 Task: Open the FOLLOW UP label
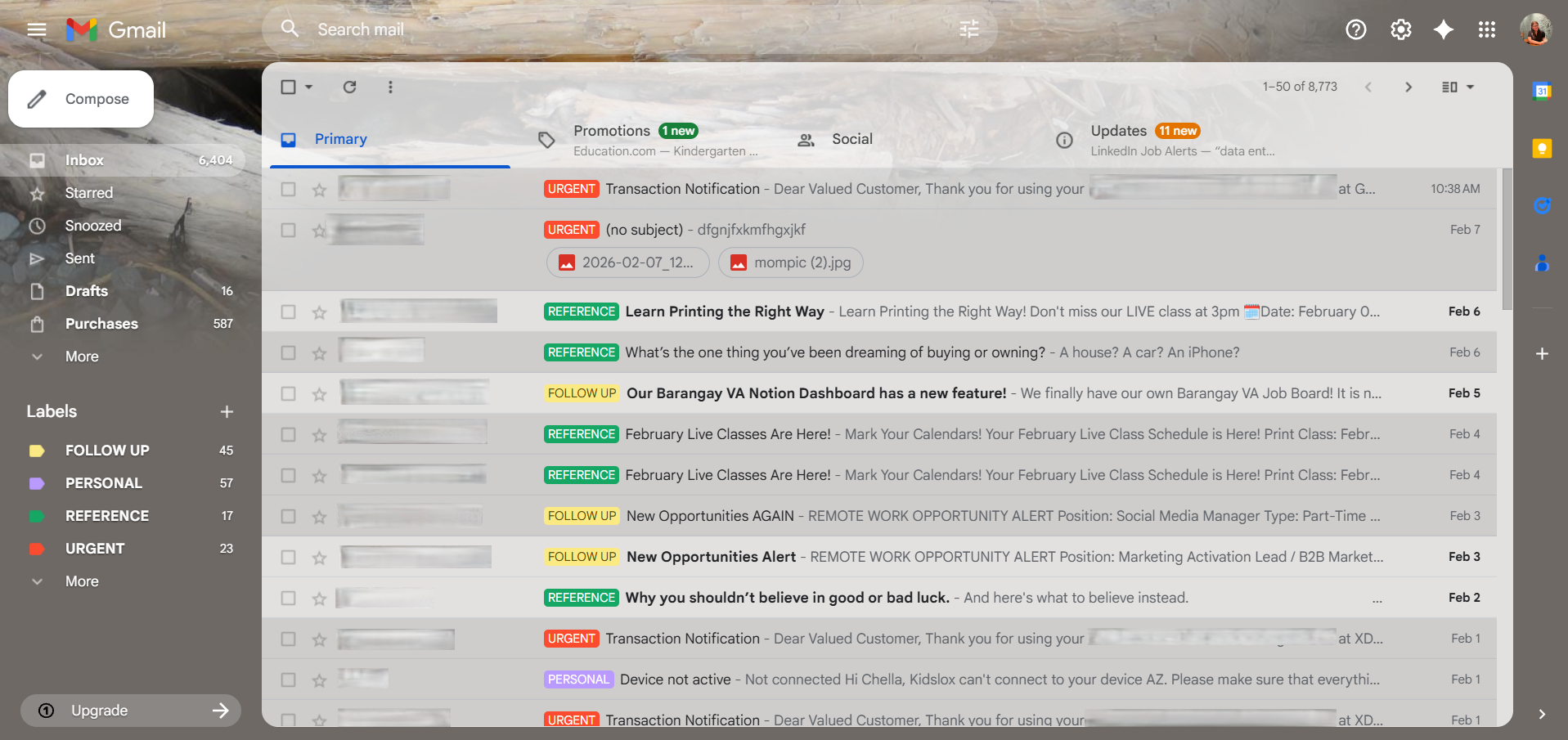click(x=123, y=451)
